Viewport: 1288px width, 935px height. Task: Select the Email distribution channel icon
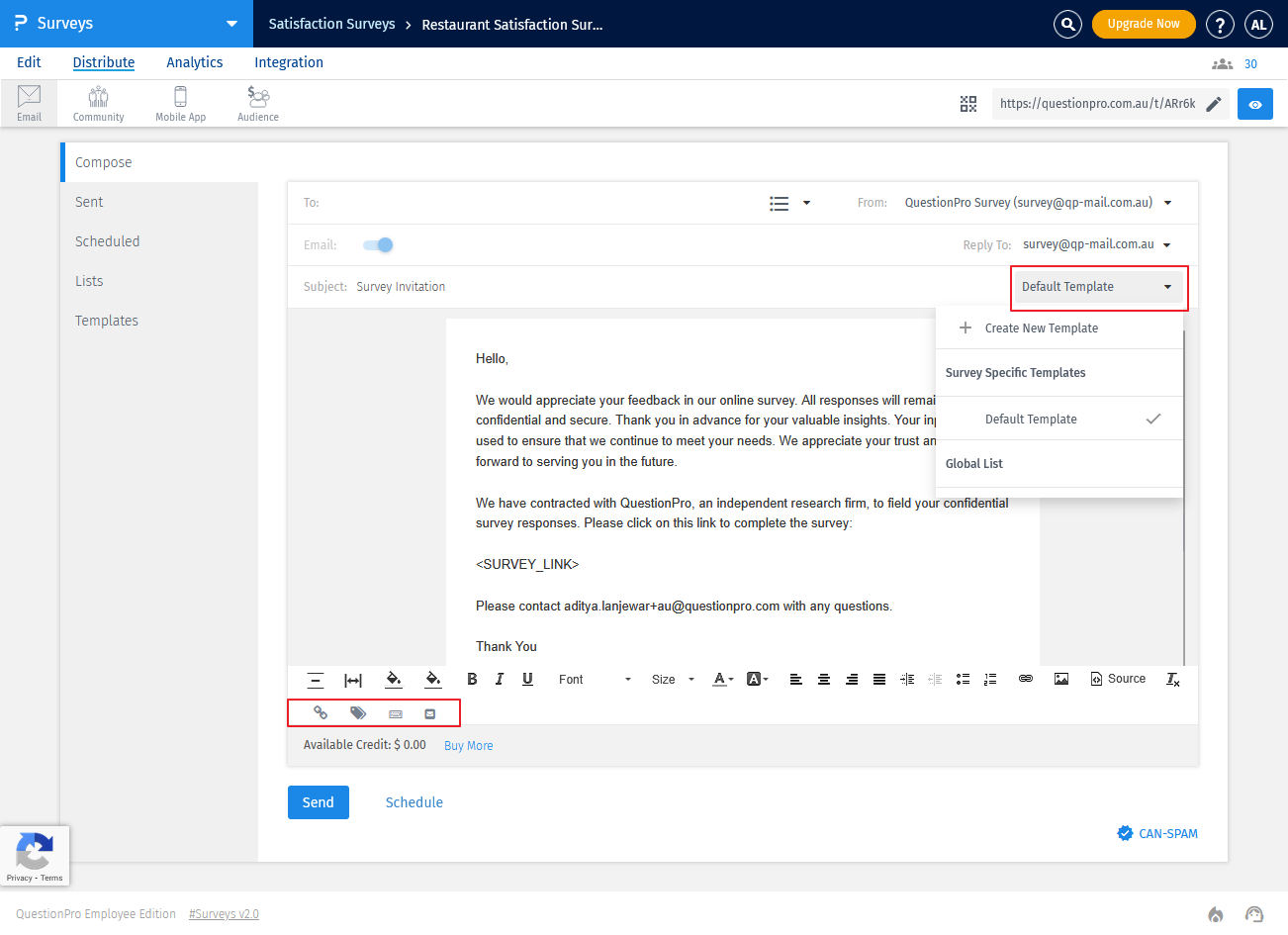[x=29, y=102]
